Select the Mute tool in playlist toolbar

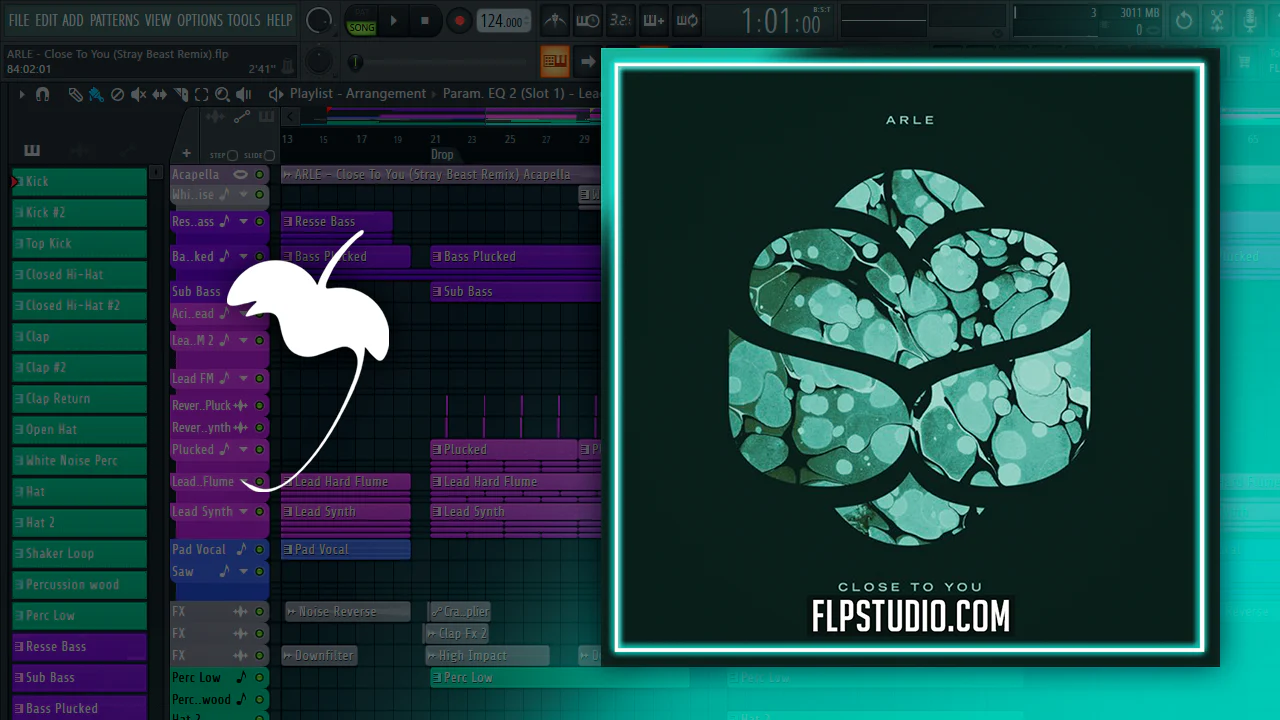[138, 94]
